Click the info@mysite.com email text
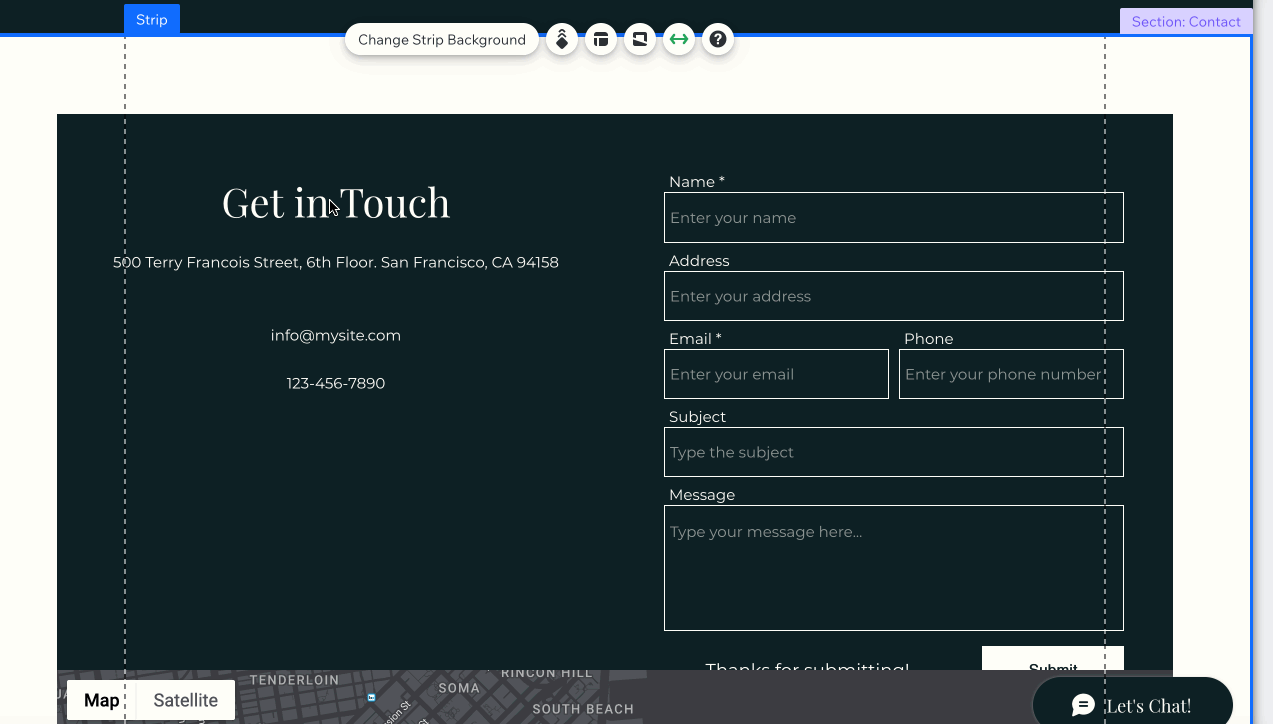Screen dimensions: 1273x724 (335, 335)
